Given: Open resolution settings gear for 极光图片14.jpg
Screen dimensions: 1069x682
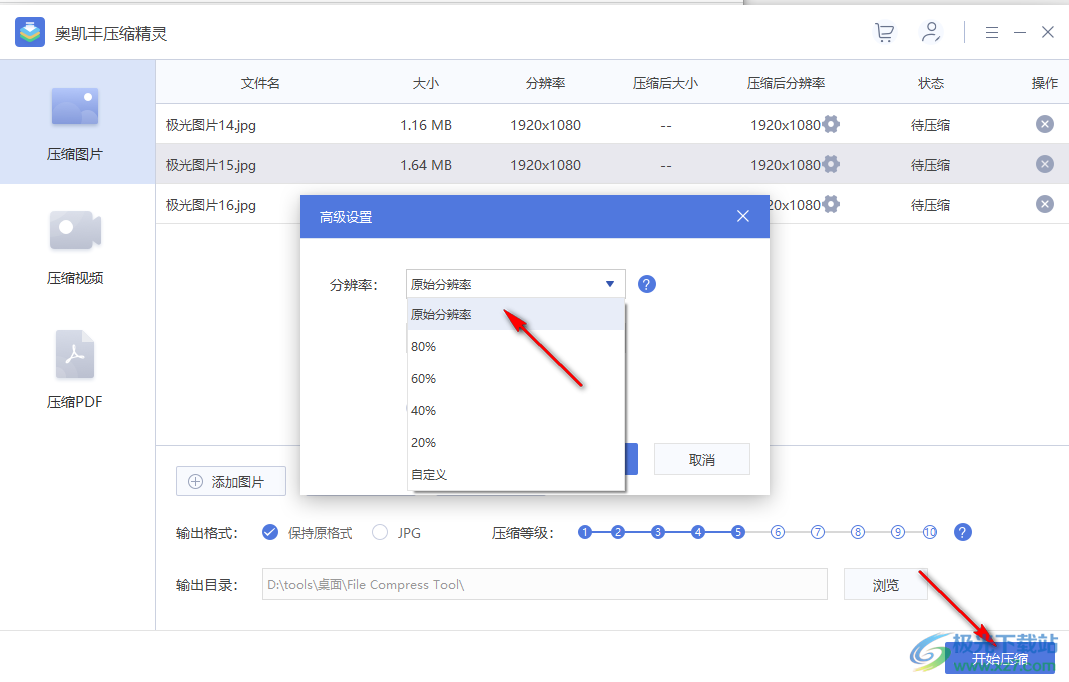Looking at the screenshot, I should (831, 124).
